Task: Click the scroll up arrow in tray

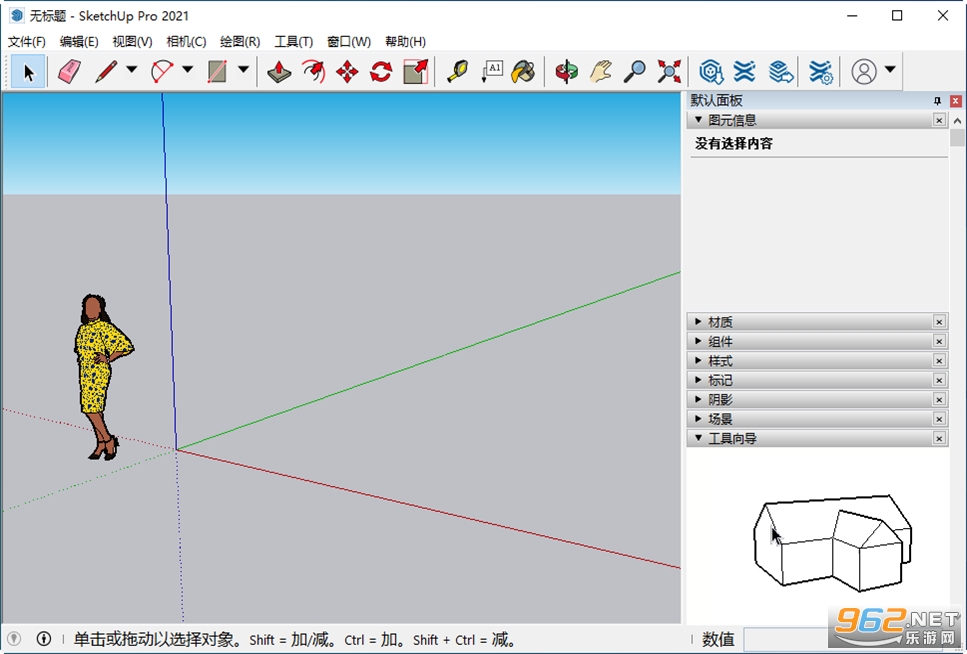Action: point(957,120)
